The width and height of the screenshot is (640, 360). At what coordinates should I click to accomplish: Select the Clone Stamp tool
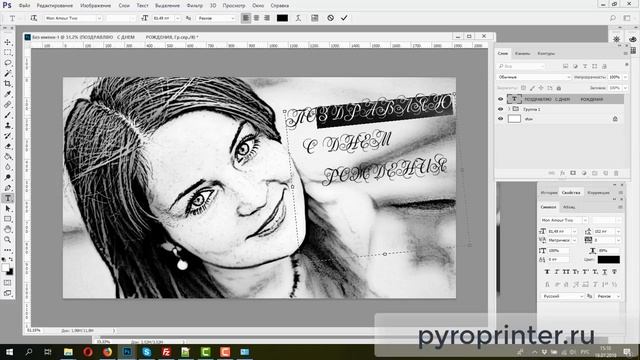[x=8, y=125]
